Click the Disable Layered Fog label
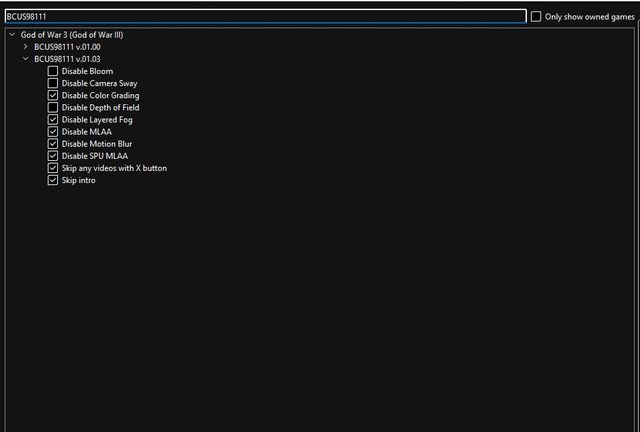This screenshot has height=432, width=640. (97, 120)
